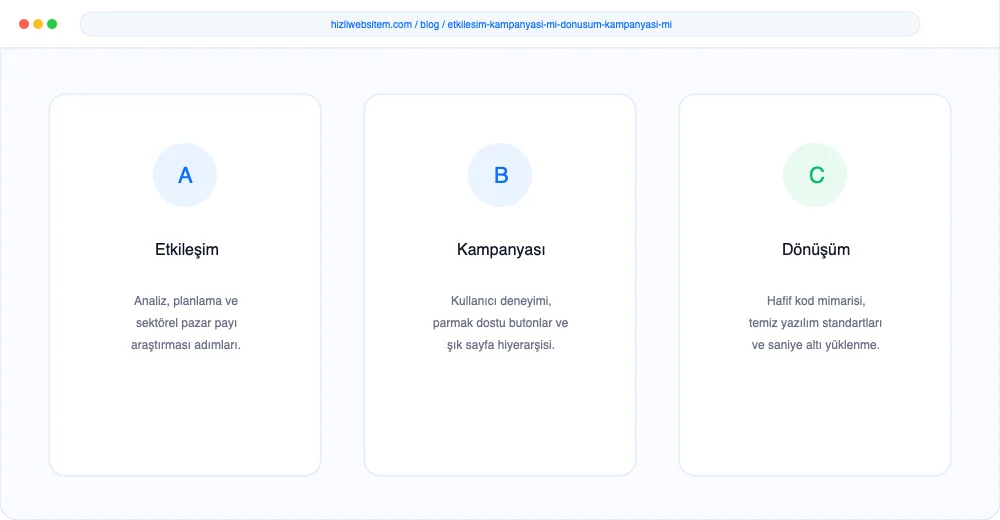
Task: Click the URL address bar field
Action: 500,24
